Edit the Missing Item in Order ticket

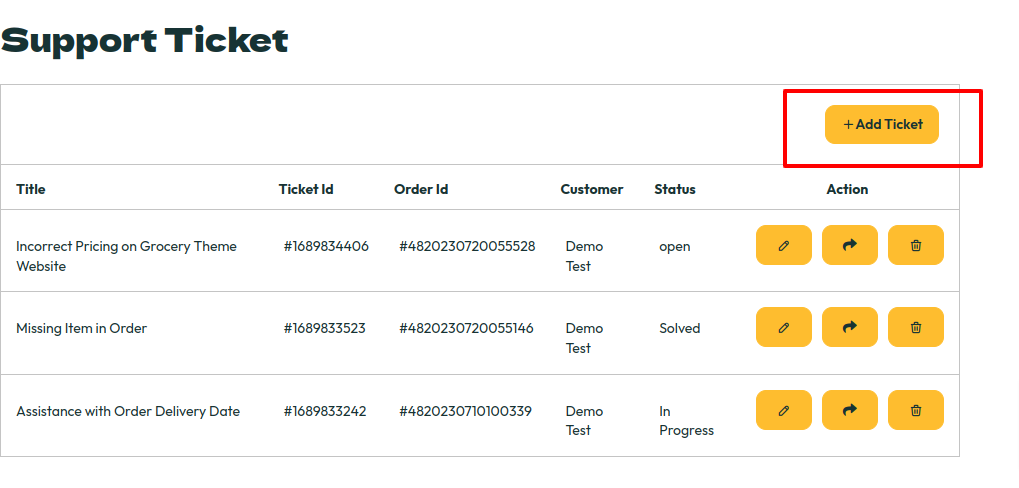(x=784, y=327)
